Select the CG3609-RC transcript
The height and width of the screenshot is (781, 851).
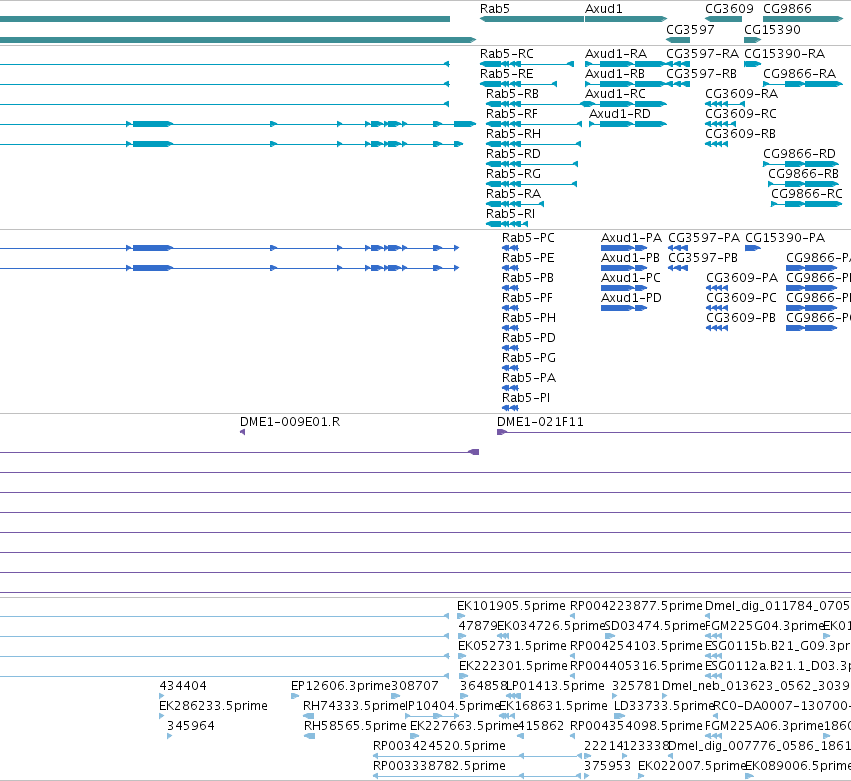(x=720, y=124)
